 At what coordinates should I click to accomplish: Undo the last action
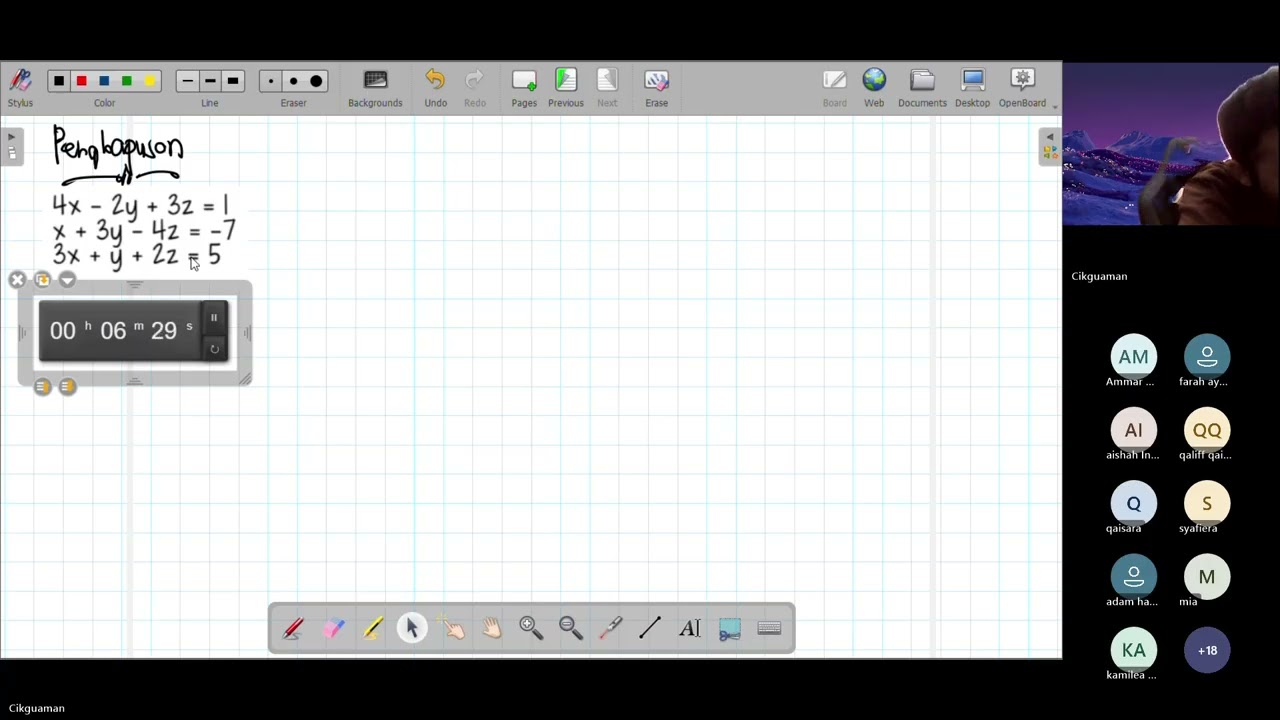435,87
